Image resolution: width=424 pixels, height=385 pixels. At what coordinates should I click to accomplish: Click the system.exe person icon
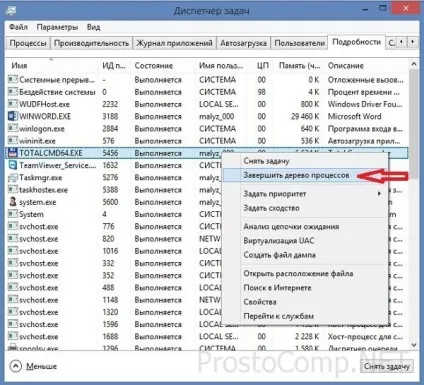pos(13,202)
